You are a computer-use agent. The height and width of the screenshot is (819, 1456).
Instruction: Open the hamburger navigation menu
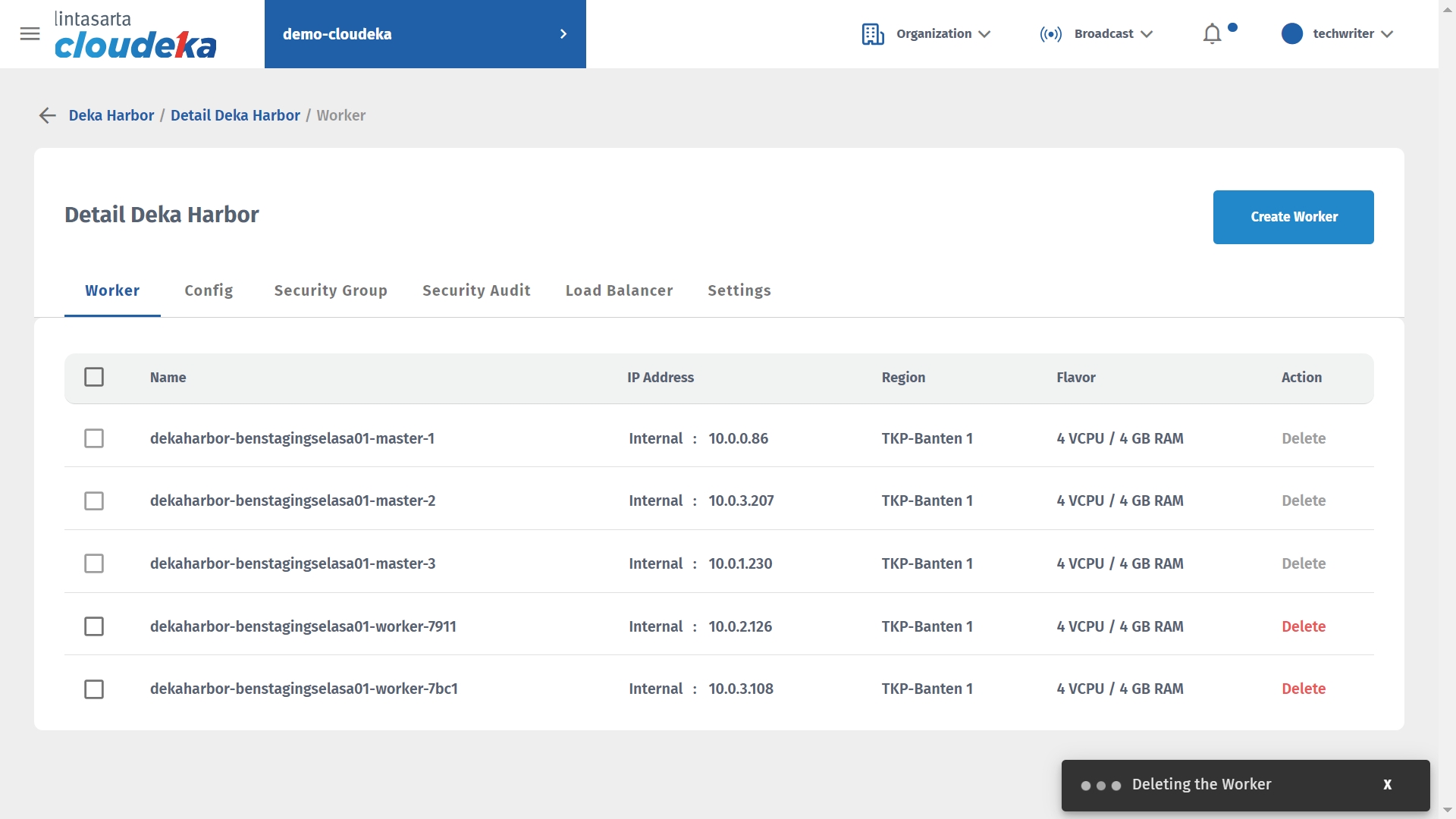pos(30,33)
